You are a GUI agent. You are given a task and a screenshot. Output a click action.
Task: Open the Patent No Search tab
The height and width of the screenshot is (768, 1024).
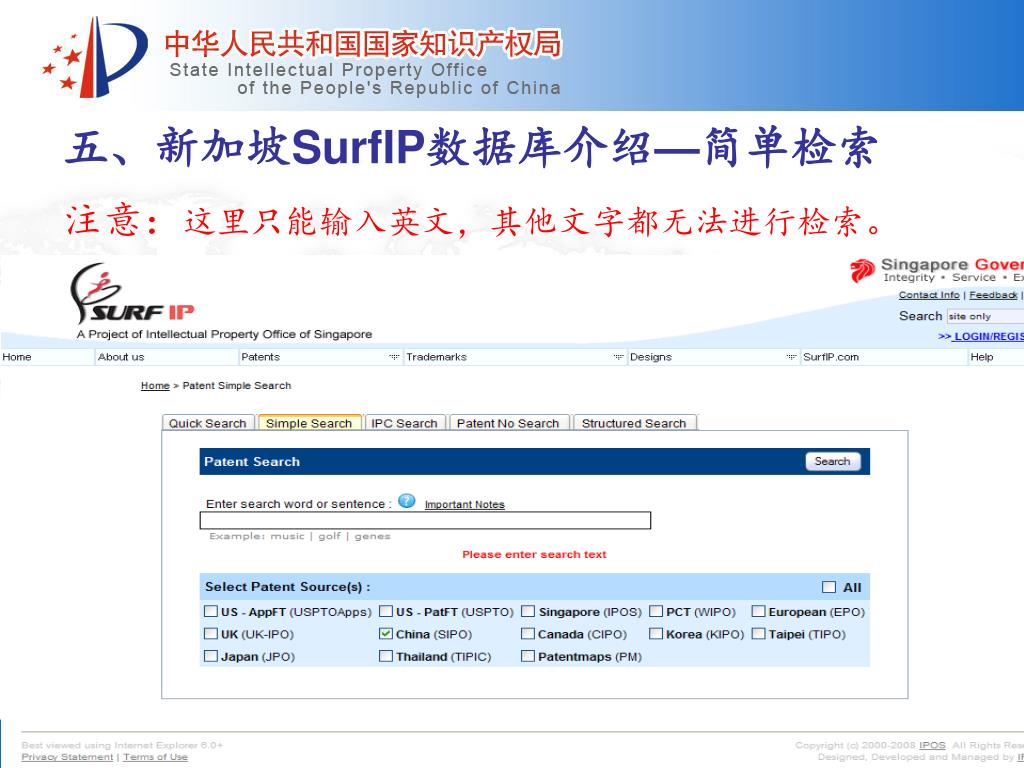pos(508,423)
